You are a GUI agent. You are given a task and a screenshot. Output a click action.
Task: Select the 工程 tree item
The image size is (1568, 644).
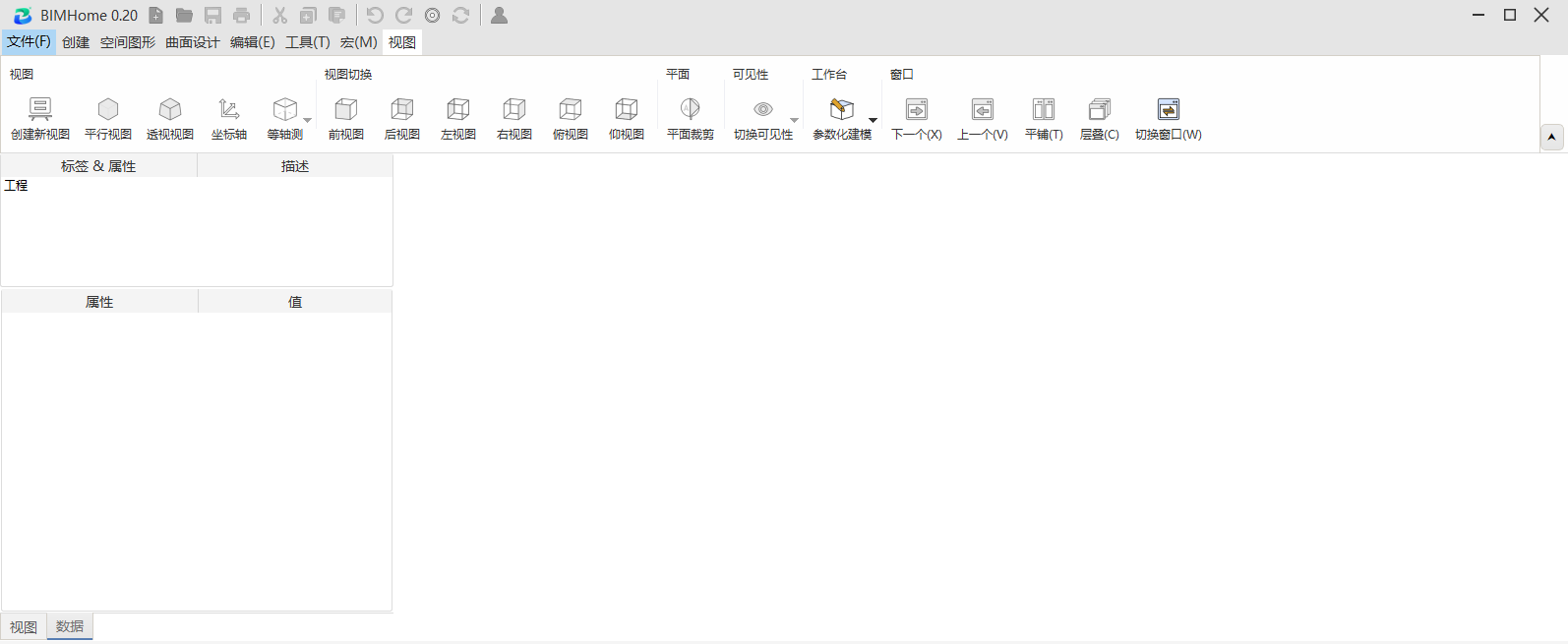pyautogui.click(x=17, y=186)
